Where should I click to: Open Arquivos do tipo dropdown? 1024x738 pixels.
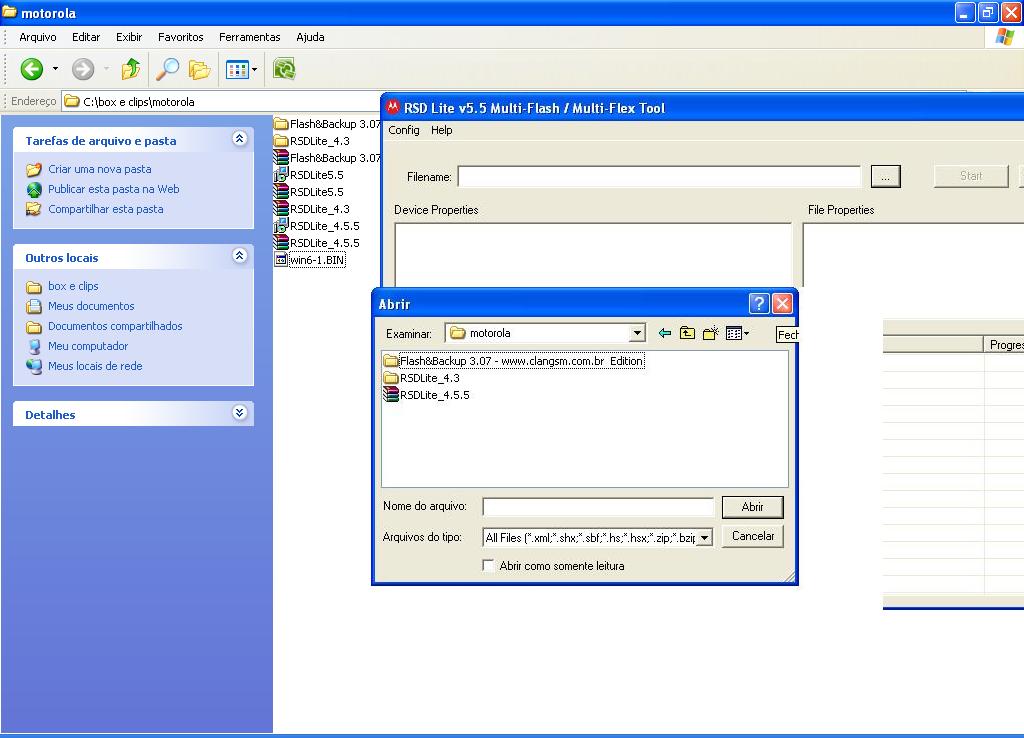tap(704, 538)
